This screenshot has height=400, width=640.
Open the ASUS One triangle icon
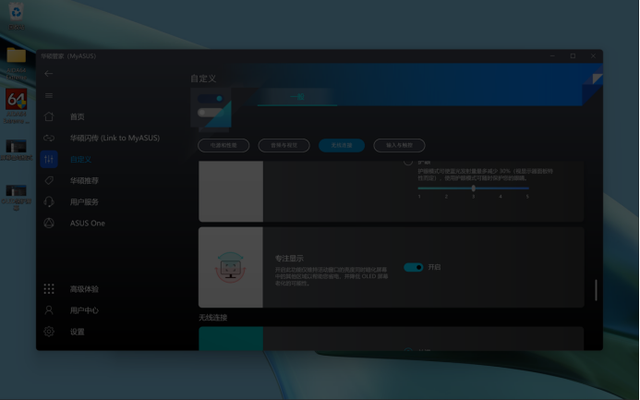(x=49, y=223)
